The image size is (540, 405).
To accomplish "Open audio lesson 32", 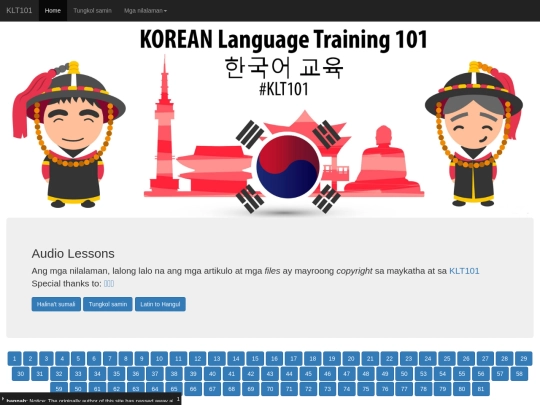I will coord(59,374).
